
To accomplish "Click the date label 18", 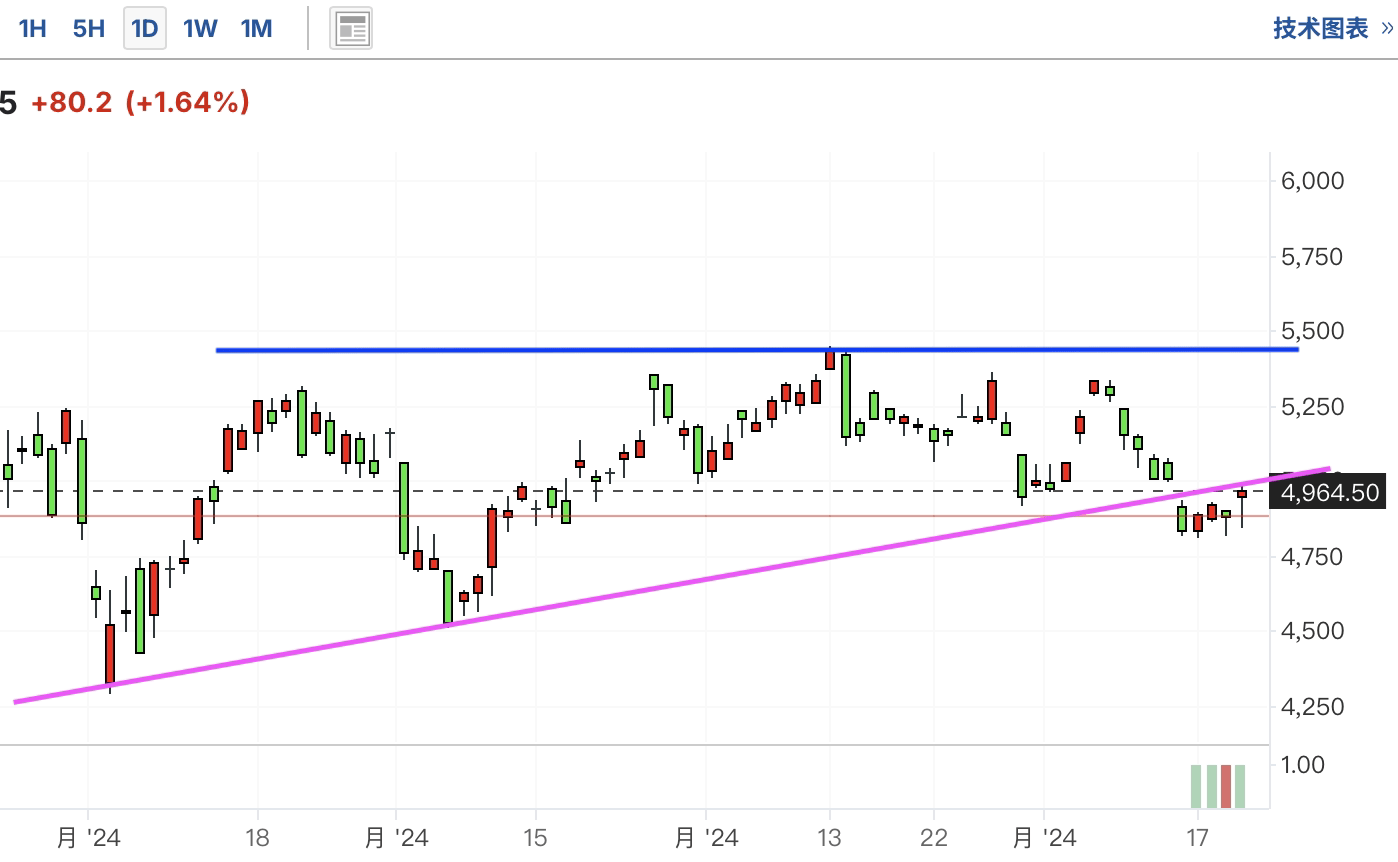I will pos(257,838).
